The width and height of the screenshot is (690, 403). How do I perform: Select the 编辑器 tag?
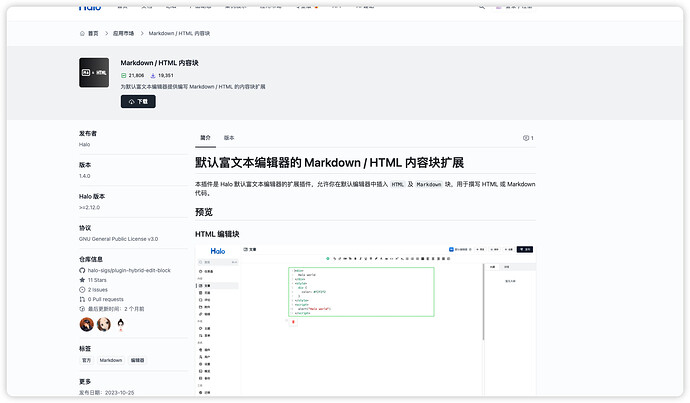(137, 360)
